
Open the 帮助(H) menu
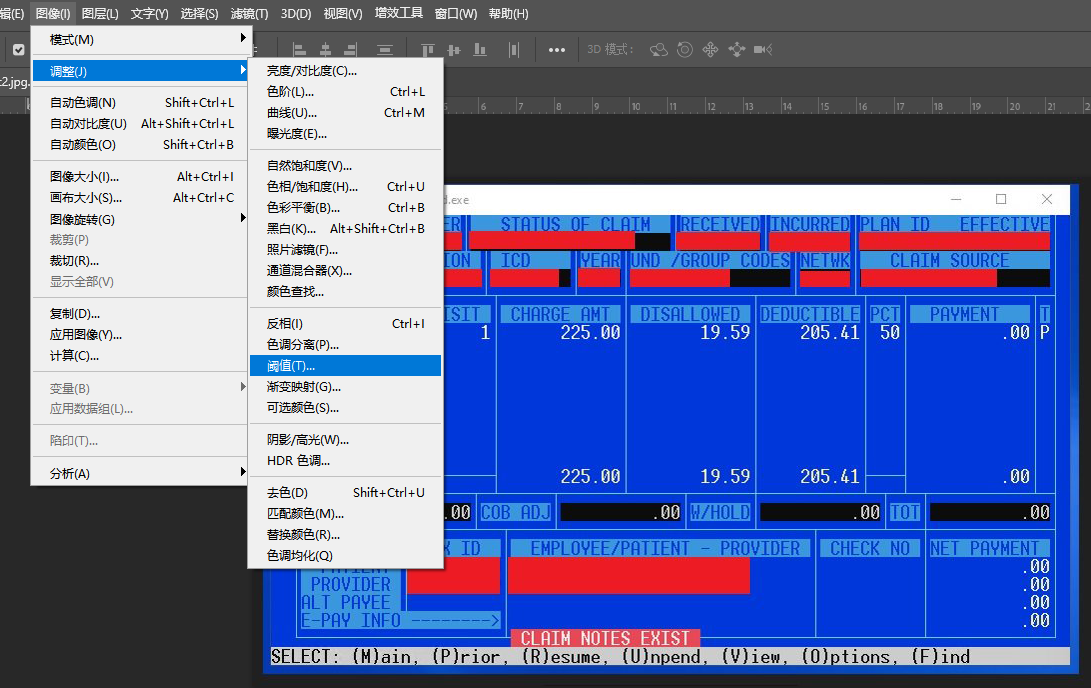click(509, 13)
